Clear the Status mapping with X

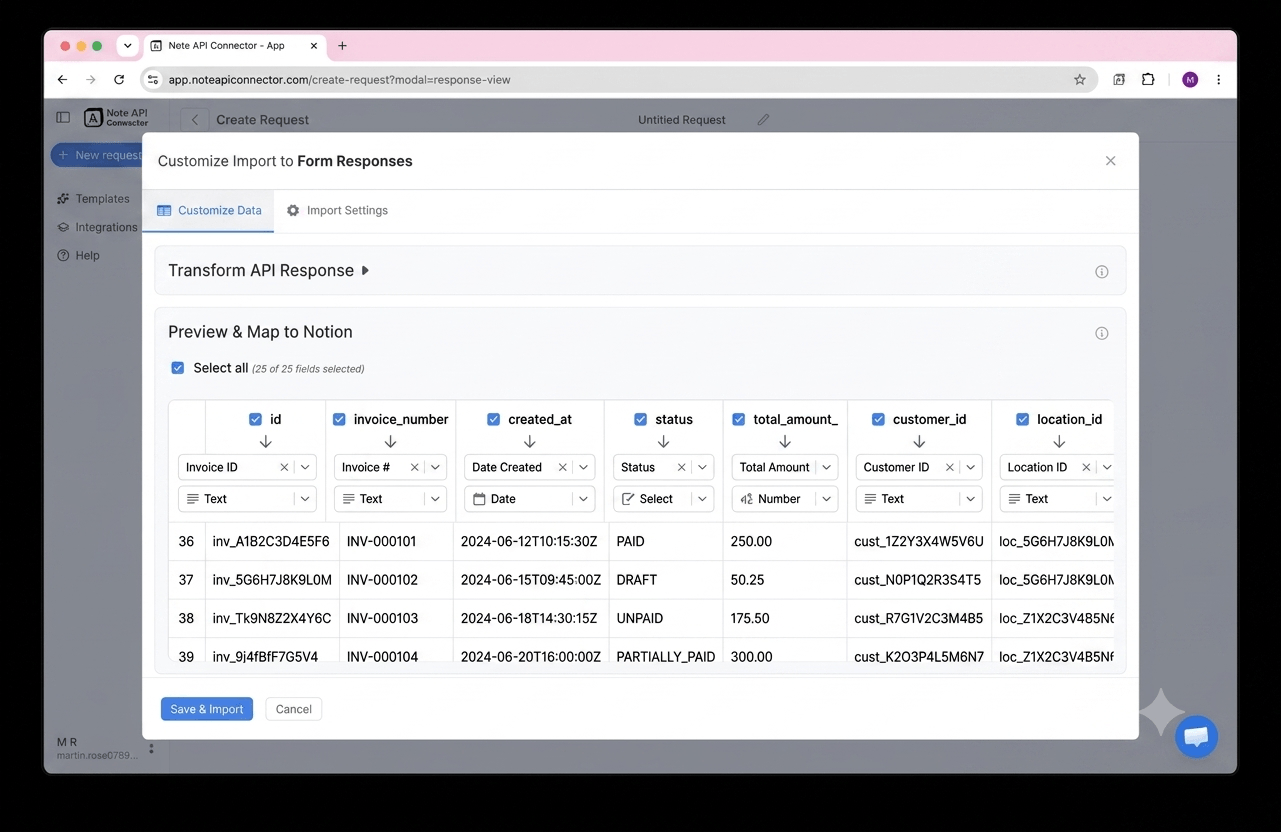click(x=681, y=467)
